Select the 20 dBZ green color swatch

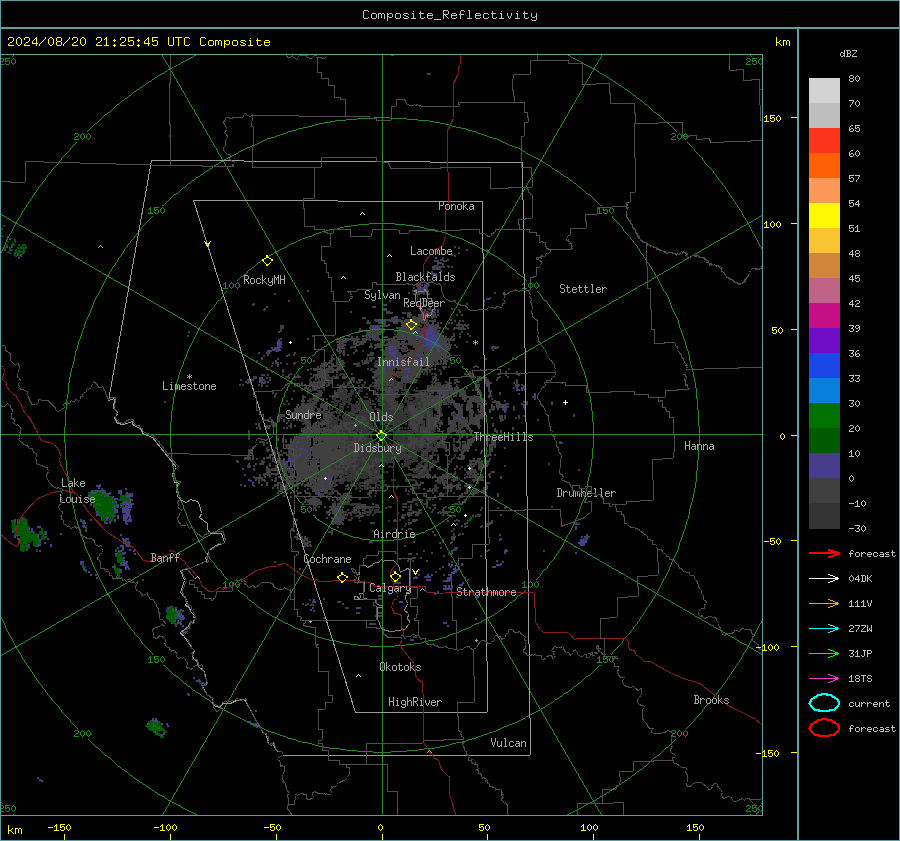pyautogui.click(x=824, y=416)
